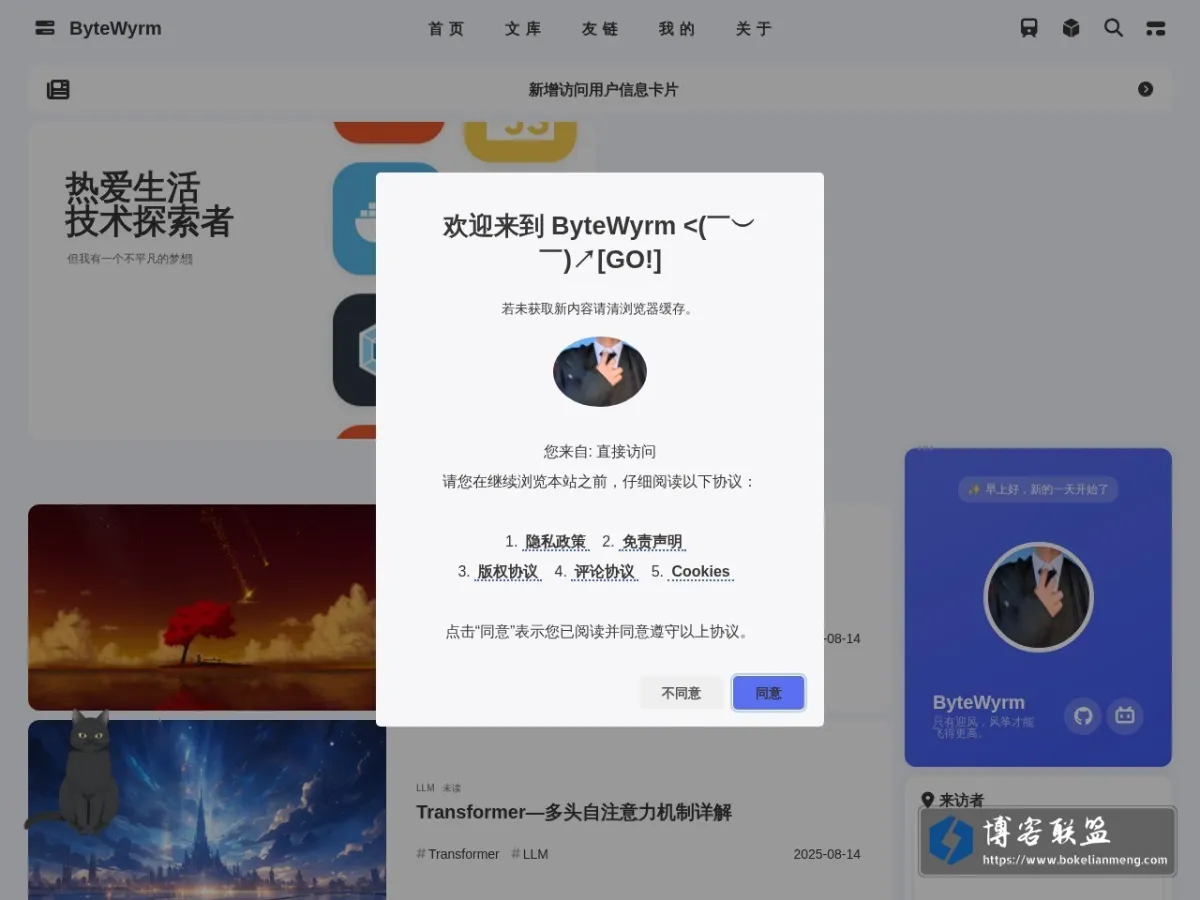This screenshot has height=900, width=1200.
Task: Click the 同意 button
Action: click(x=768, y=693)
